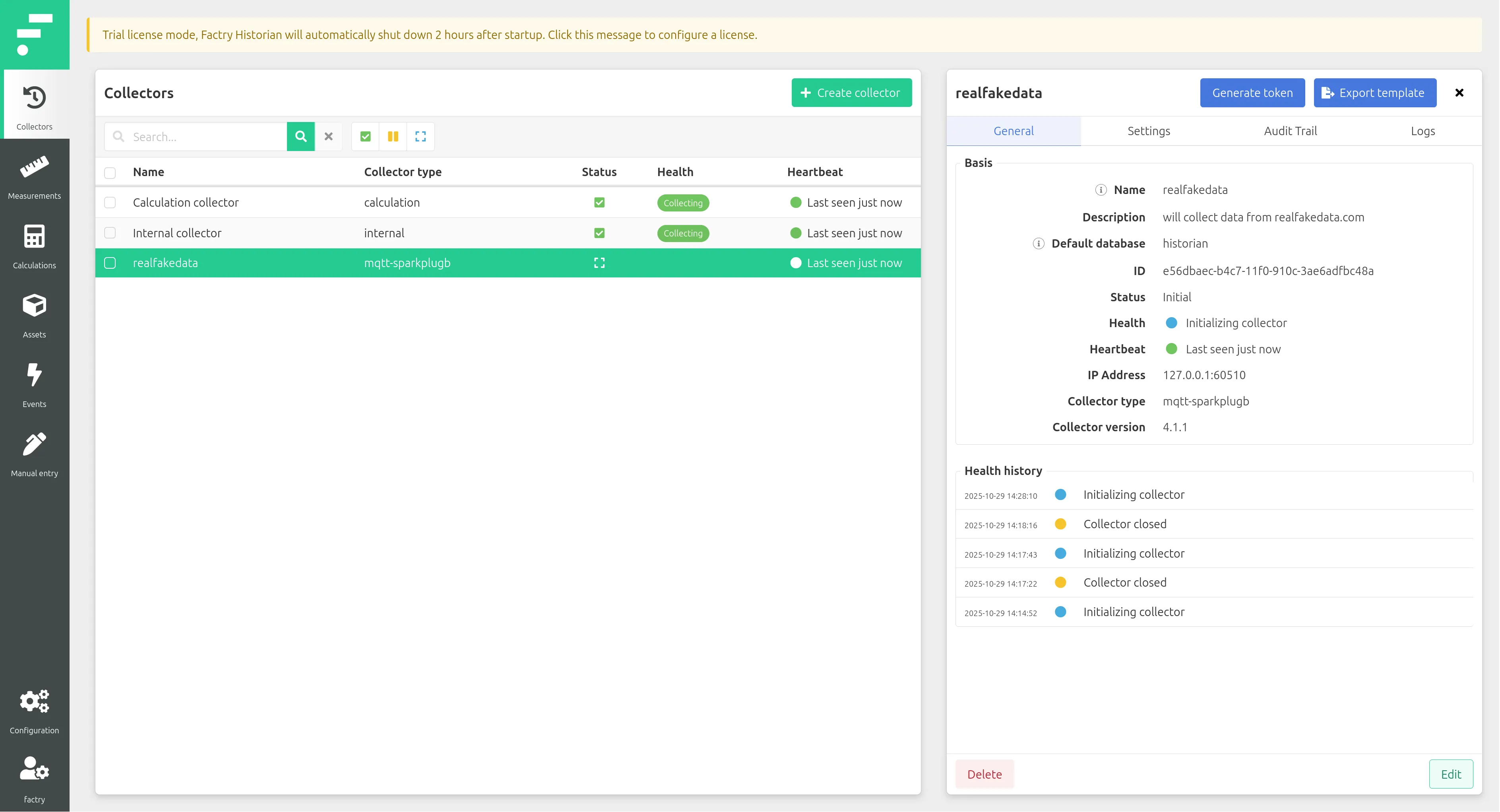Filter collectors by paused status icon

pos(393,136)
